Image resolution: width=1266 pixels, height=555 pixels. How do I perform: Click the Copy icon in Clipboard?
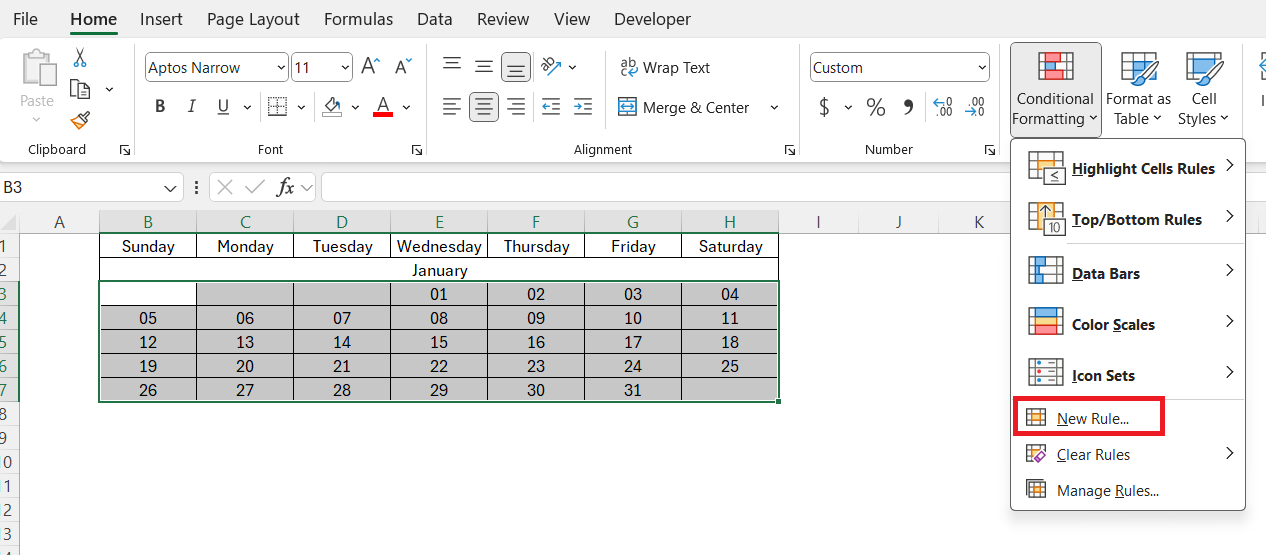click(x=80, y=89)
